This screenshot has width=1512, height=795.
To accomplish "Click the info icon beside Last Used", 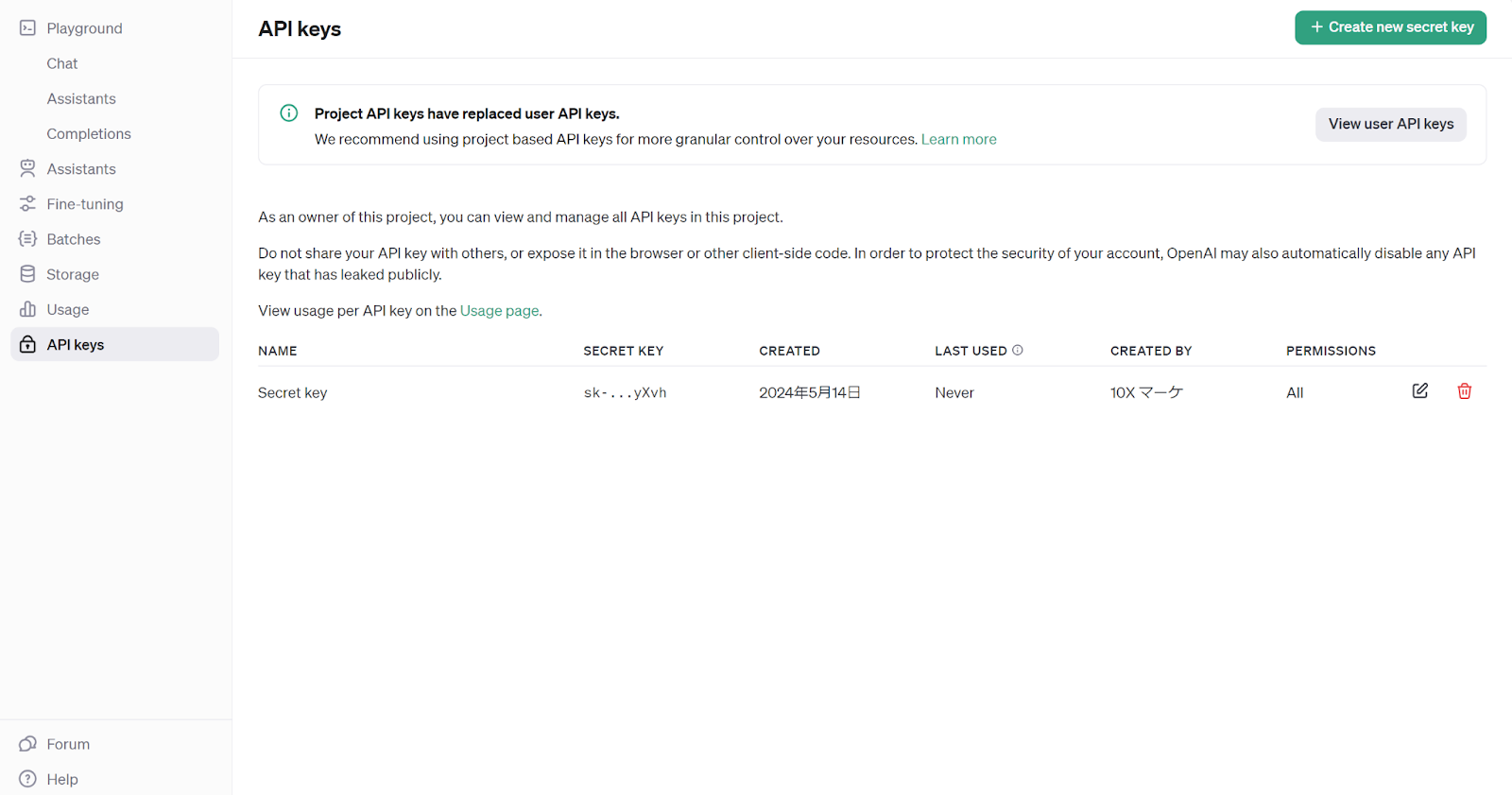I will click(x=1018, y=350).
